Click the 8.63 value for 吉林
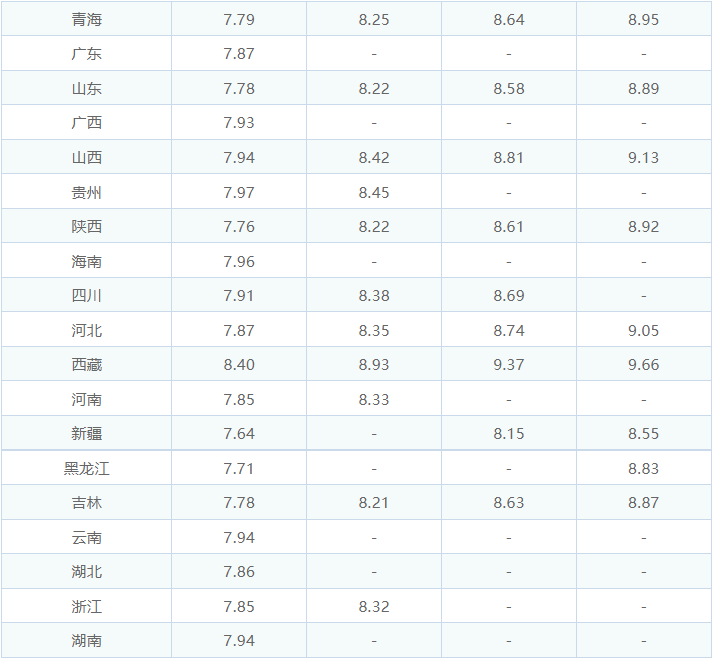 509,503
